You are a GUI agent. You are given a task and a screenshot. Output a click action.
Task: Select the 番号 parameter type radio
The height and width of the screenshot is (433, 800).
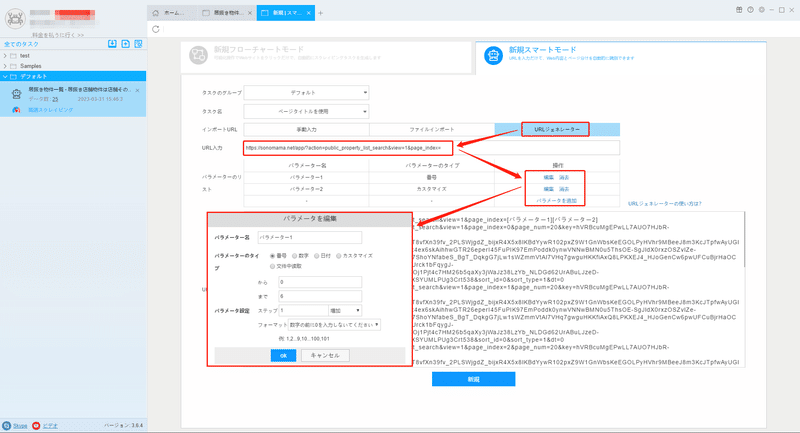(x=272, y=256)
